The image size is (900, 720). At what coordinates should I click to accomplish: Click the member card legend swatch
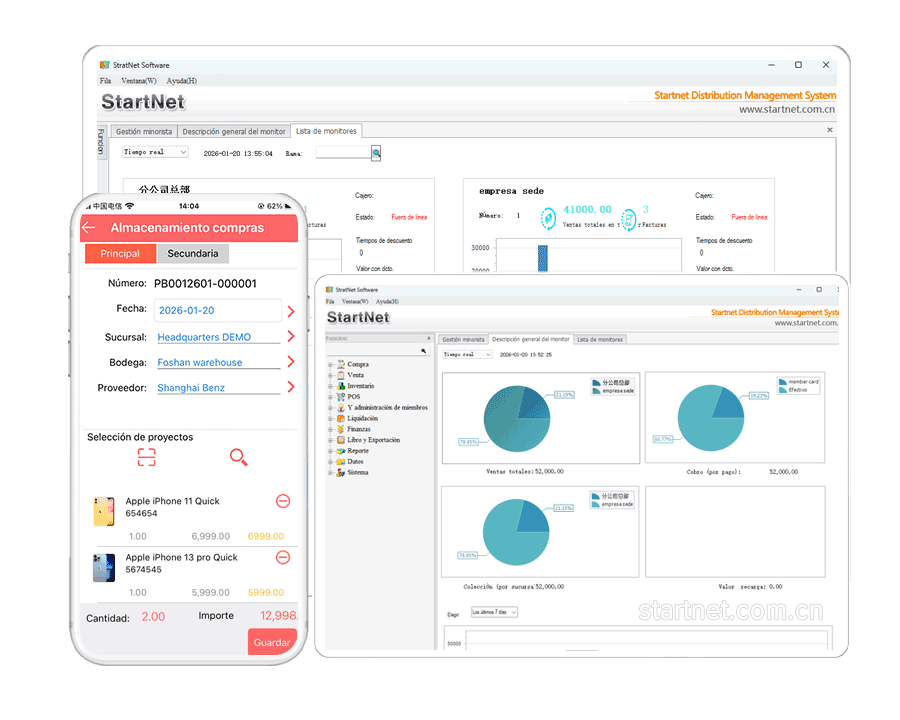[783, 382]
